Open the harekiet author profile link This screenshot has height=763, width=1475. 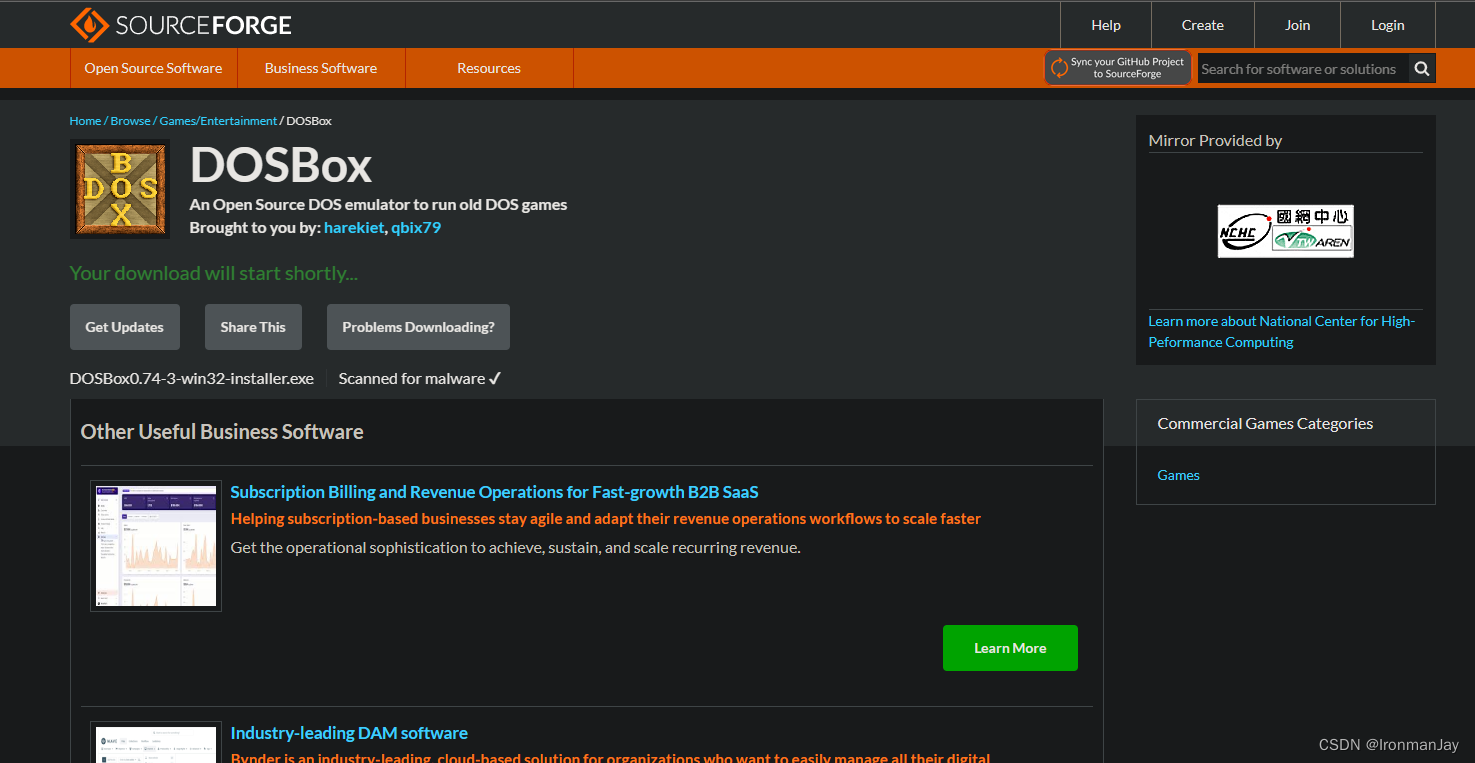pos(354,227)
